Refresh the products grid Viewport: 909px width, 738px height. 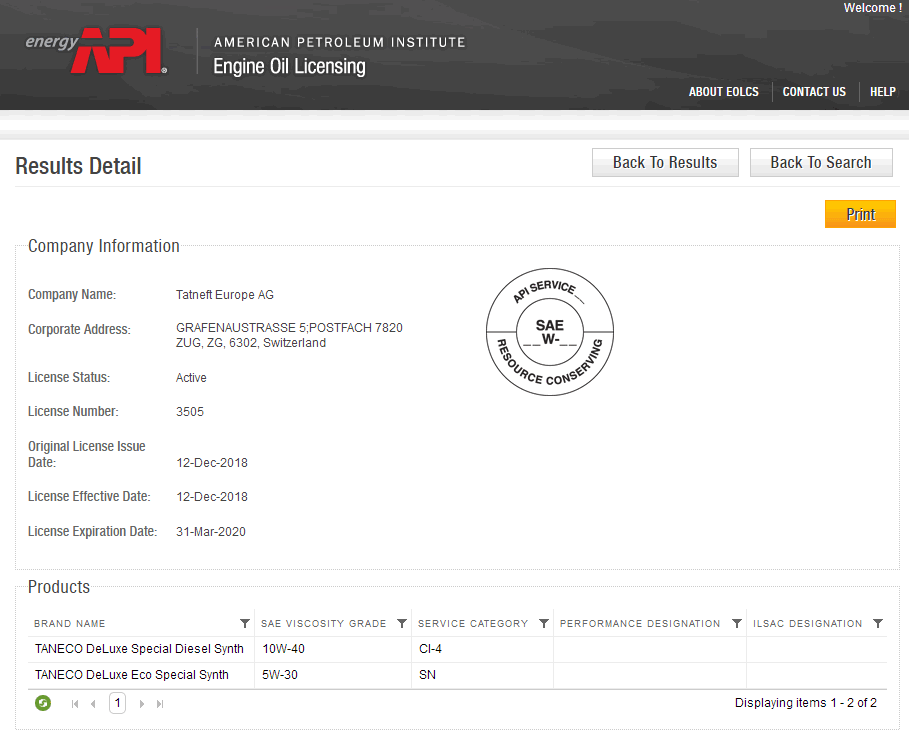click(x=43, y=703)
